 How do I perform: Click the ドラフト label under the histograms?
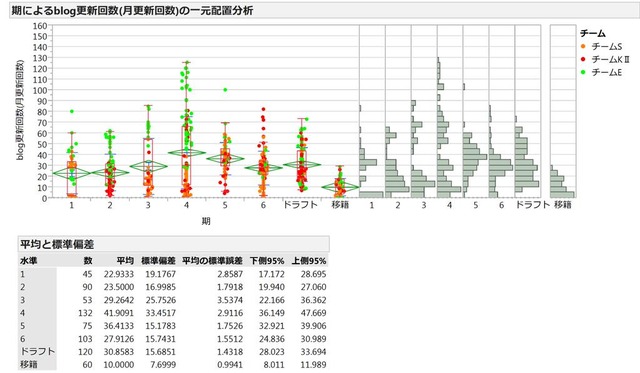[533, 205]
